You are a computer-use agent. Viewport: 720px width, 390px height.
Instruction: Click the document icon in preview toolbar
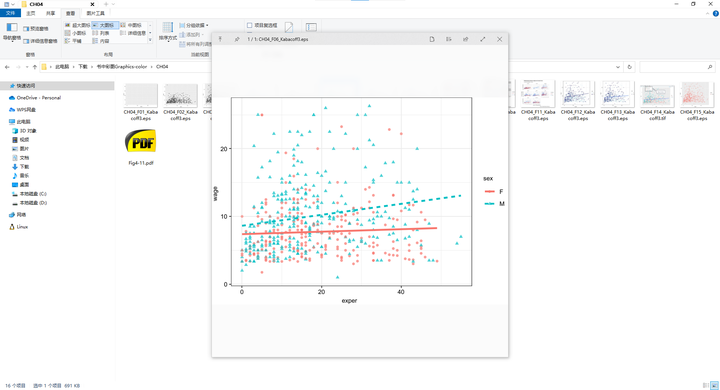click(432, 39)
